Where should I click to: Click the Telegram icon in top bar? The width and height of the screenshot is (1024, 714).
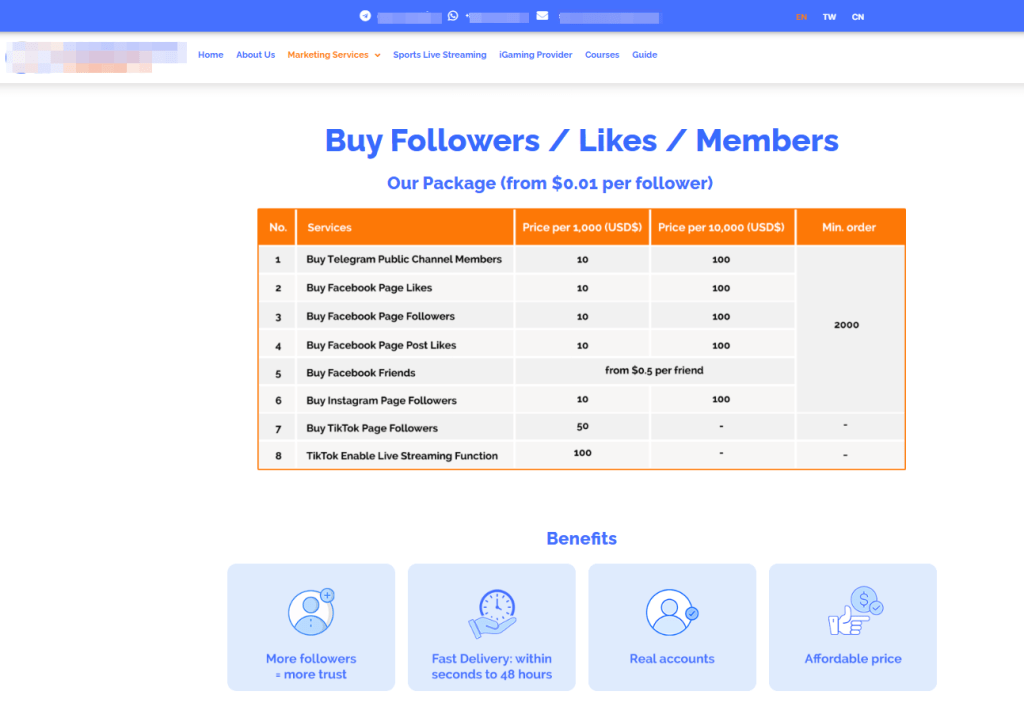coord(365,16)
